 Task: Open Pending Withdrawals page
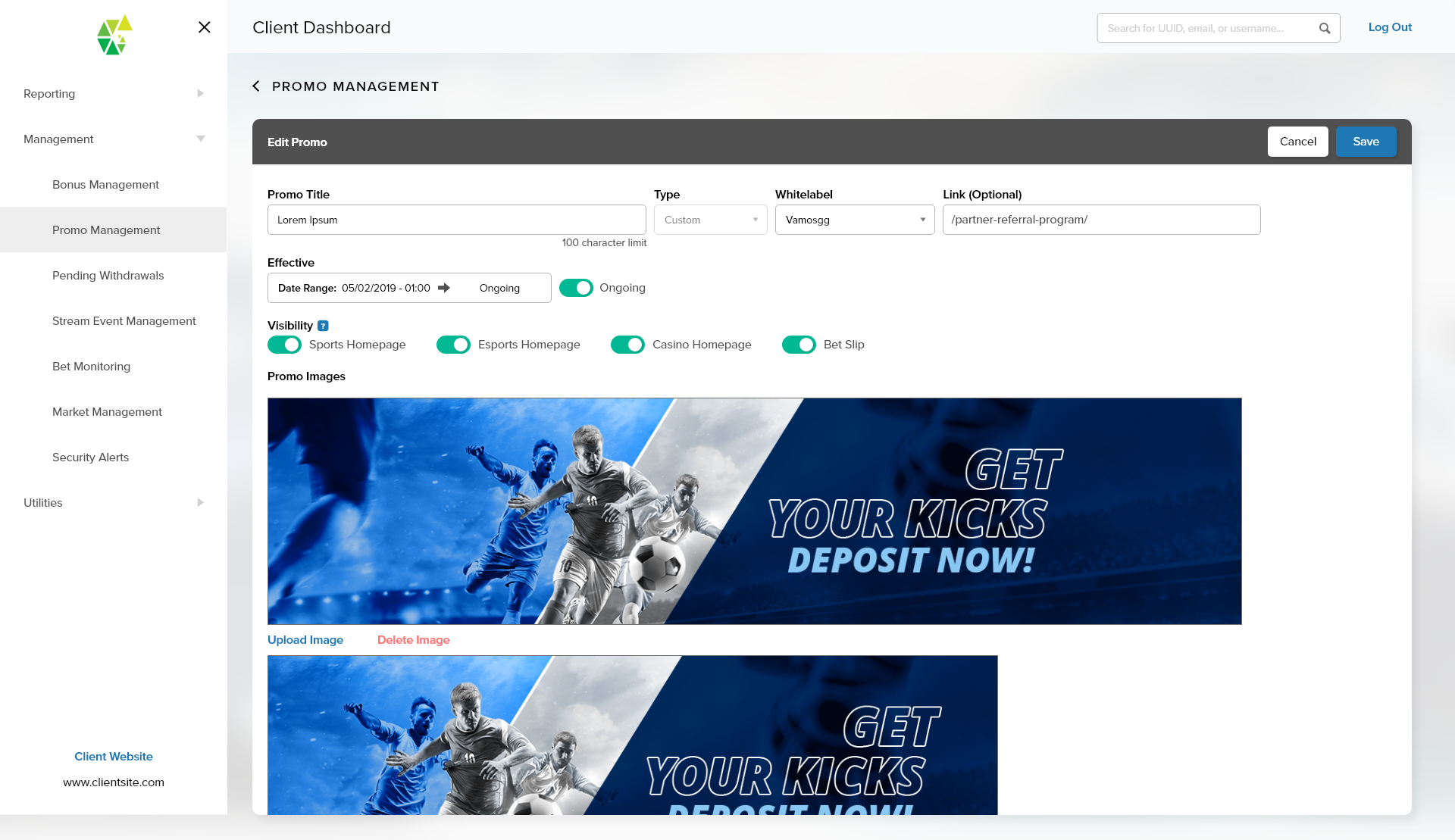(x=108, y=276)
